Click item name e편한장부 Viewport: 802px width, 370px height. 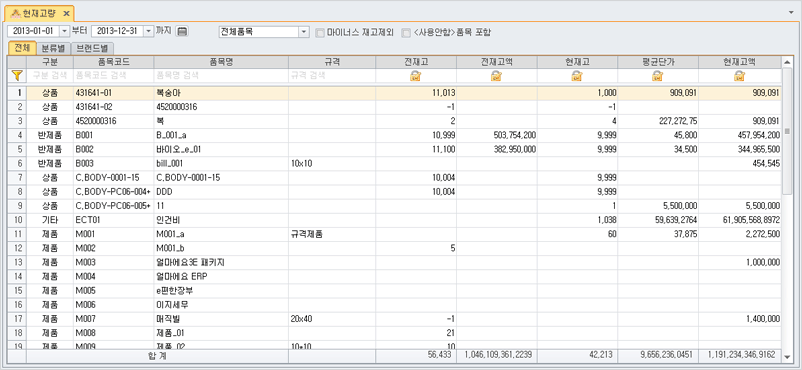(x=174, y=290)
